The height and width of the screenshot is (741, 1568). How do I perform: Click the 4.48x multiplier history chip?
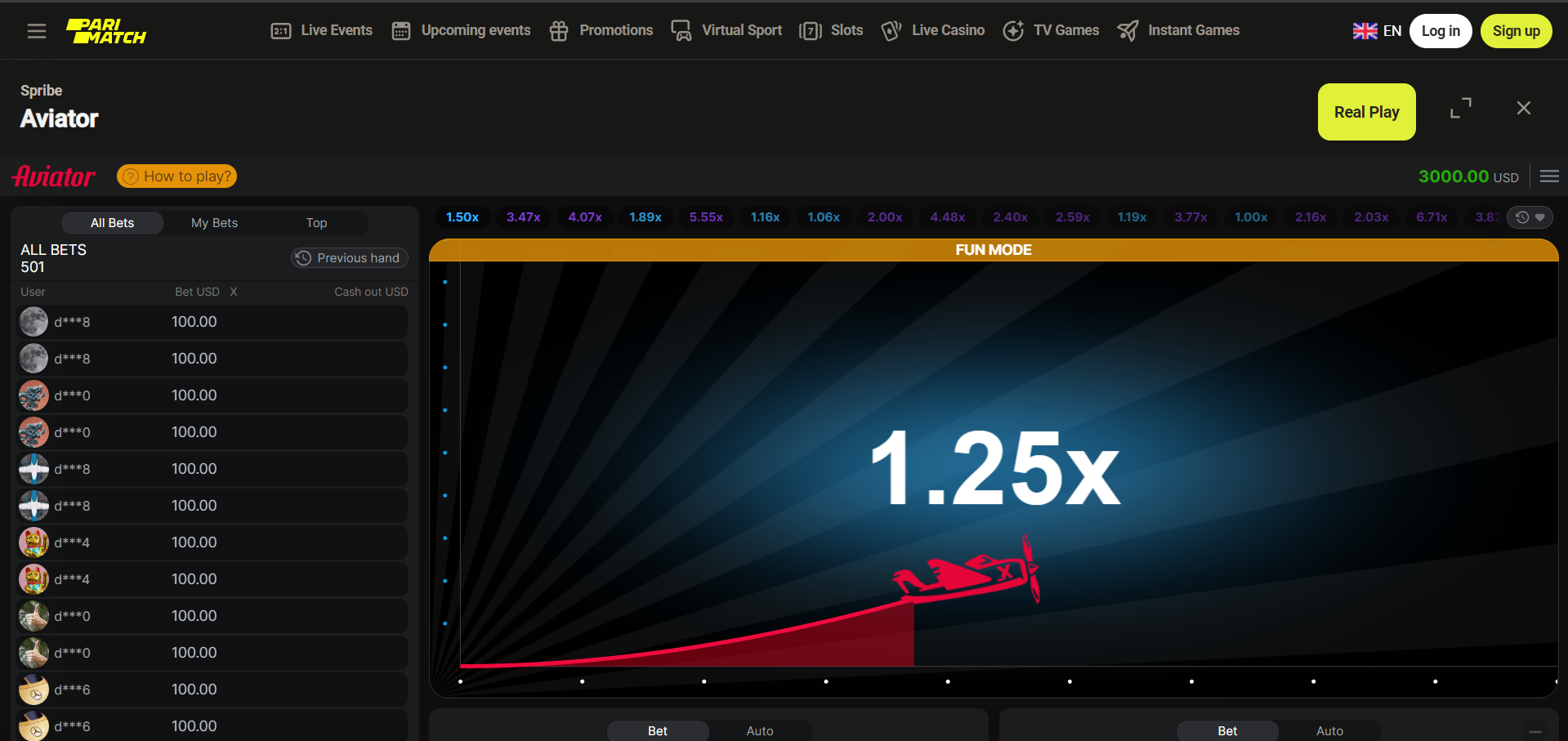[948, 217]
